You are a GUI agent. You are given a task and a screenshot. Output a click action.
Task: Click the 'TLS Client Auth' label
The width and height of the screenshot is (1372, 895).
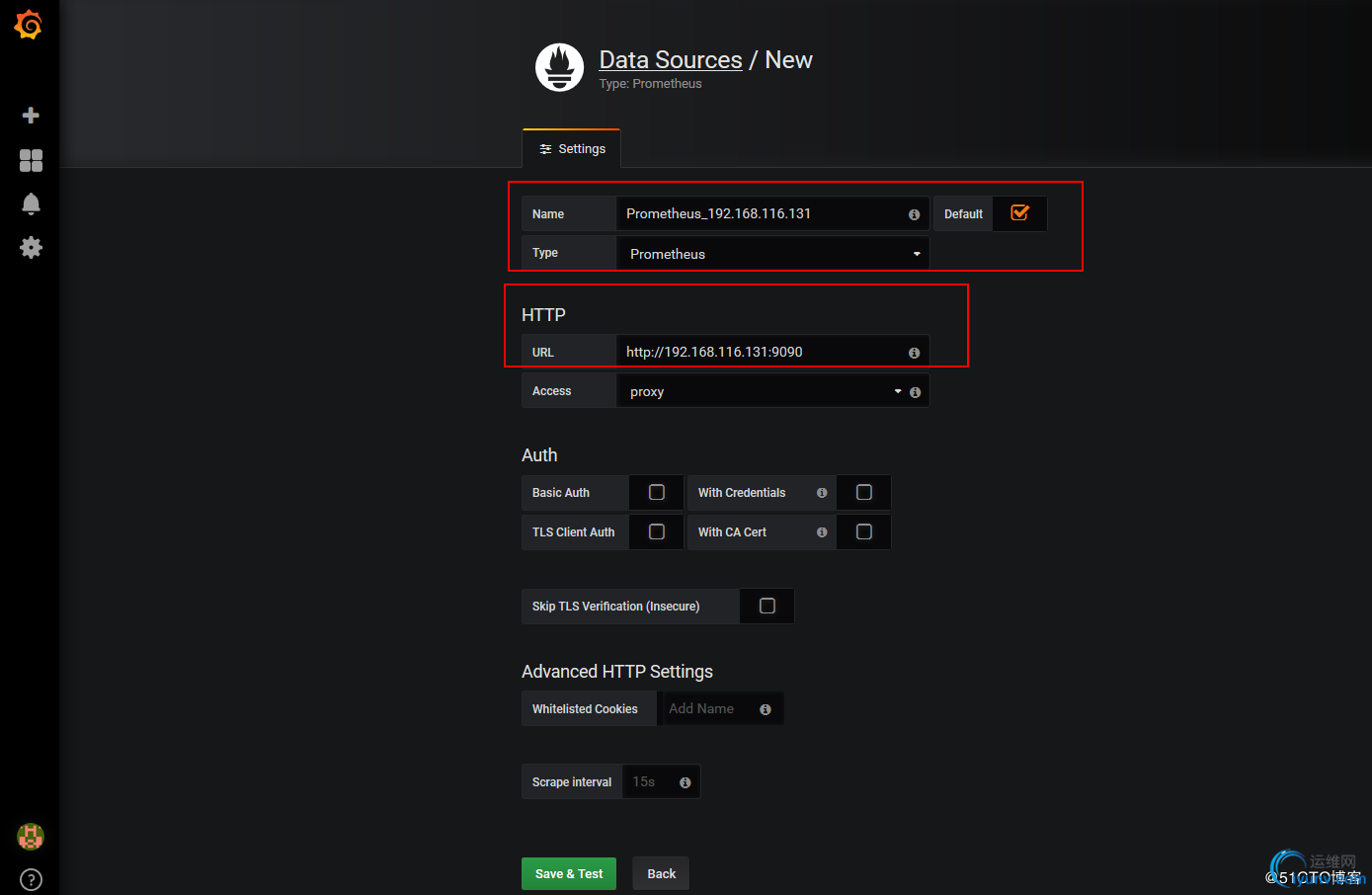point(573,532)
